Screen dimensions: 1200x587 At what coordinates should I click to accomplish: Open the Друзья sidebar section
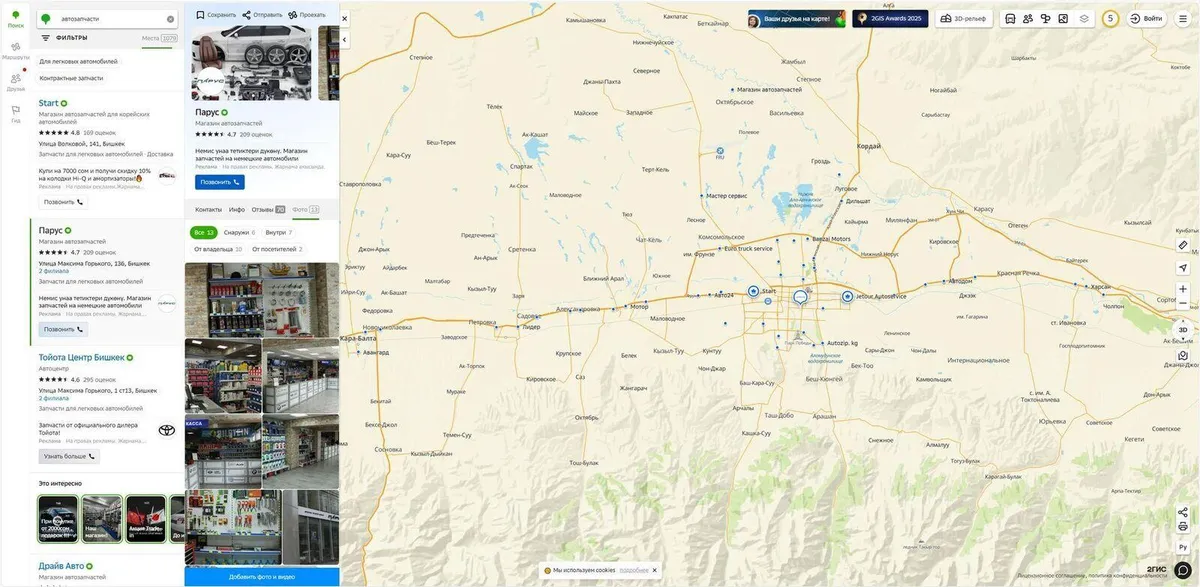pos(16,82)
